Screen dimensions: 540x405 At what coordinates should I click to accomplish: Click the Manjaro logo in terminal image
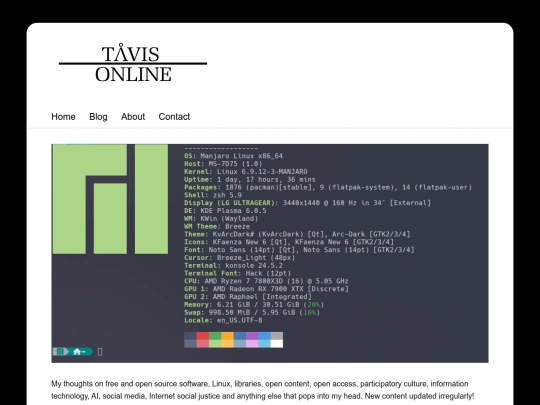[110, 199]
